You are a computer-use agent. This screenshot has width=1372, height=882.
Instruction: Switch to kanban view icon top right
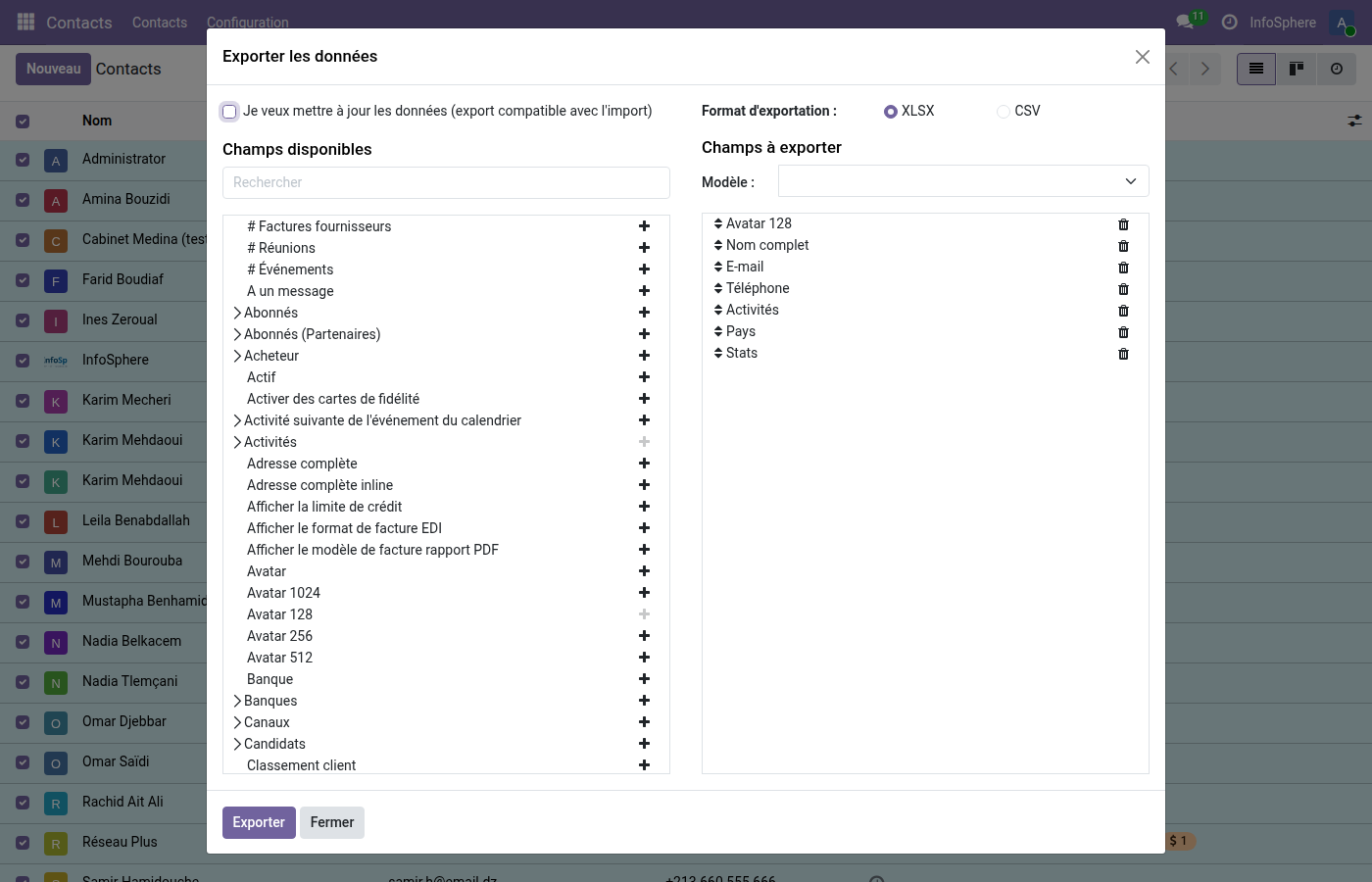(x=1296, y=69)
